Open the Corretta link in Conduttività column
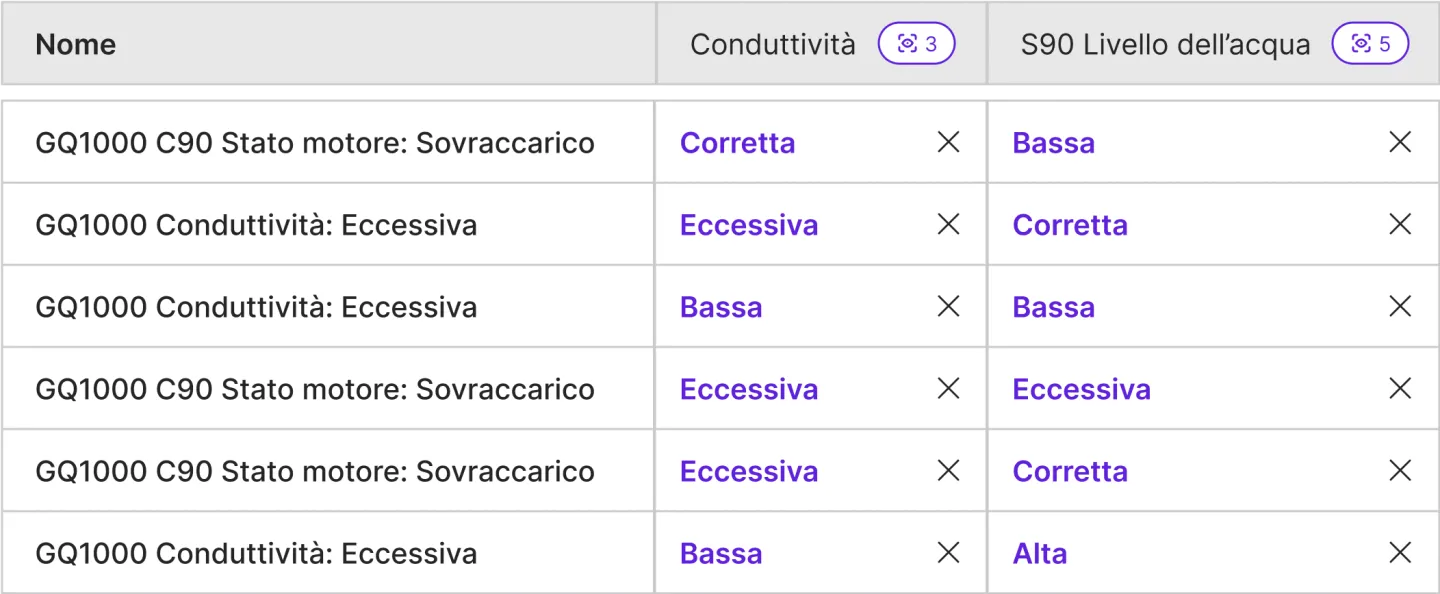The width and height of the screenshot is (1440, 594). [x=737, y=143]
